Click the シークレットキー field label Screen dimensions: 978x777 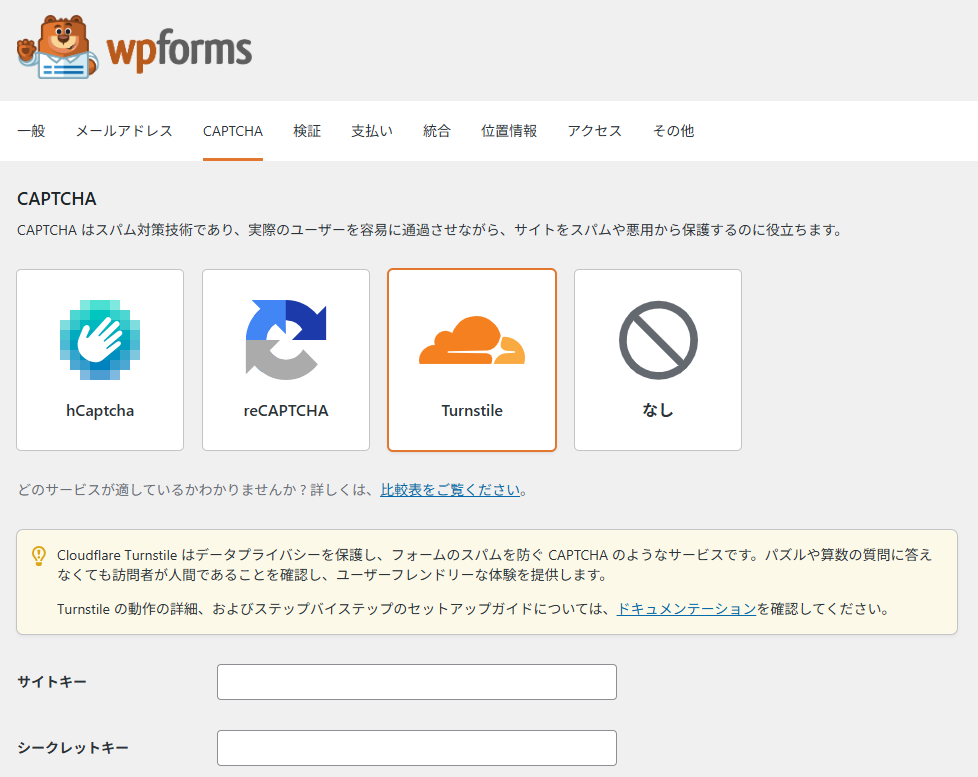coord(73,748)
